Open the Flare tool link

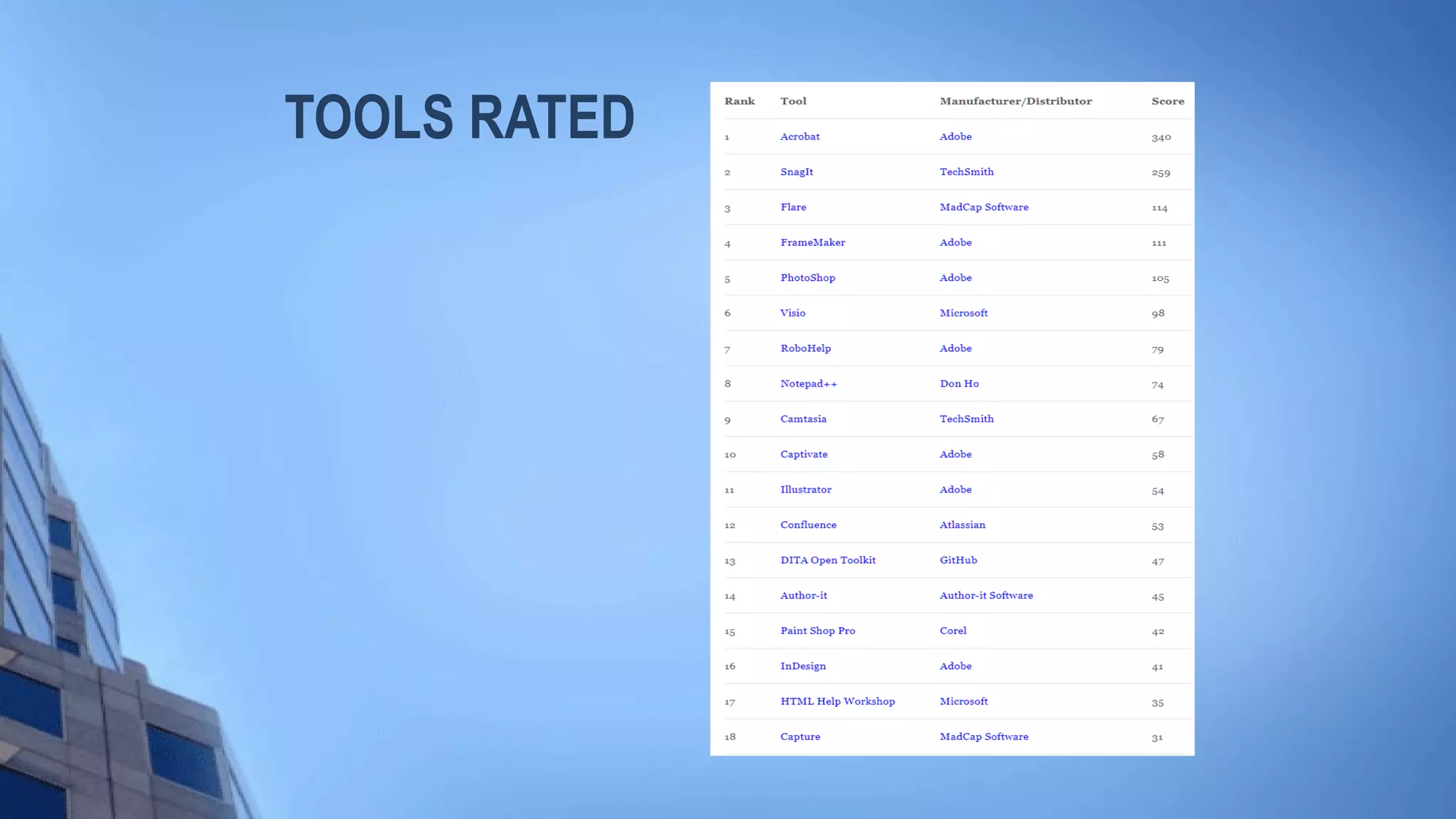tap(793, 207)
